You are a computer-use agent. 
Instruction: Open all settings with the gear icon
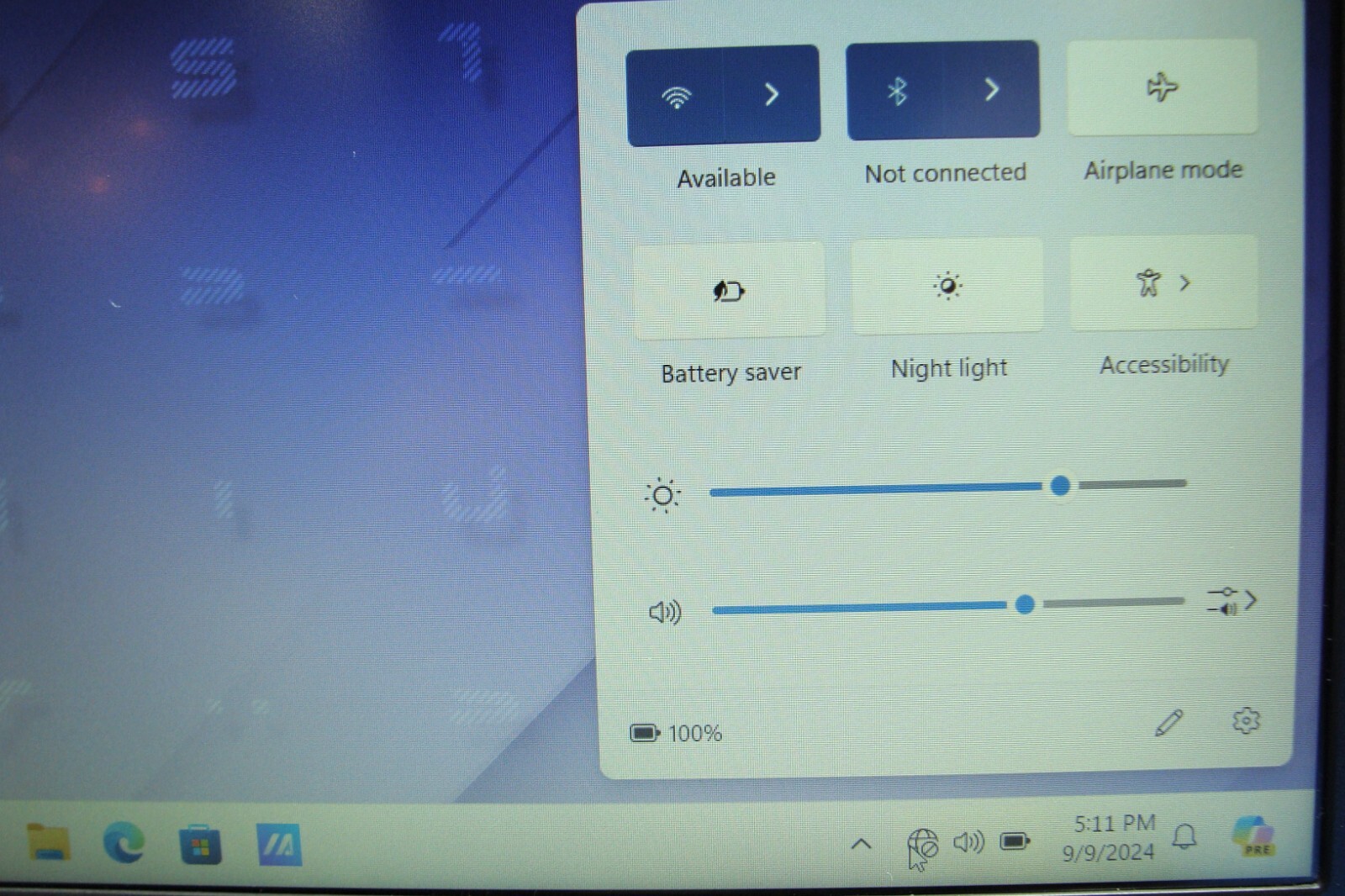tap(1246, 720)
